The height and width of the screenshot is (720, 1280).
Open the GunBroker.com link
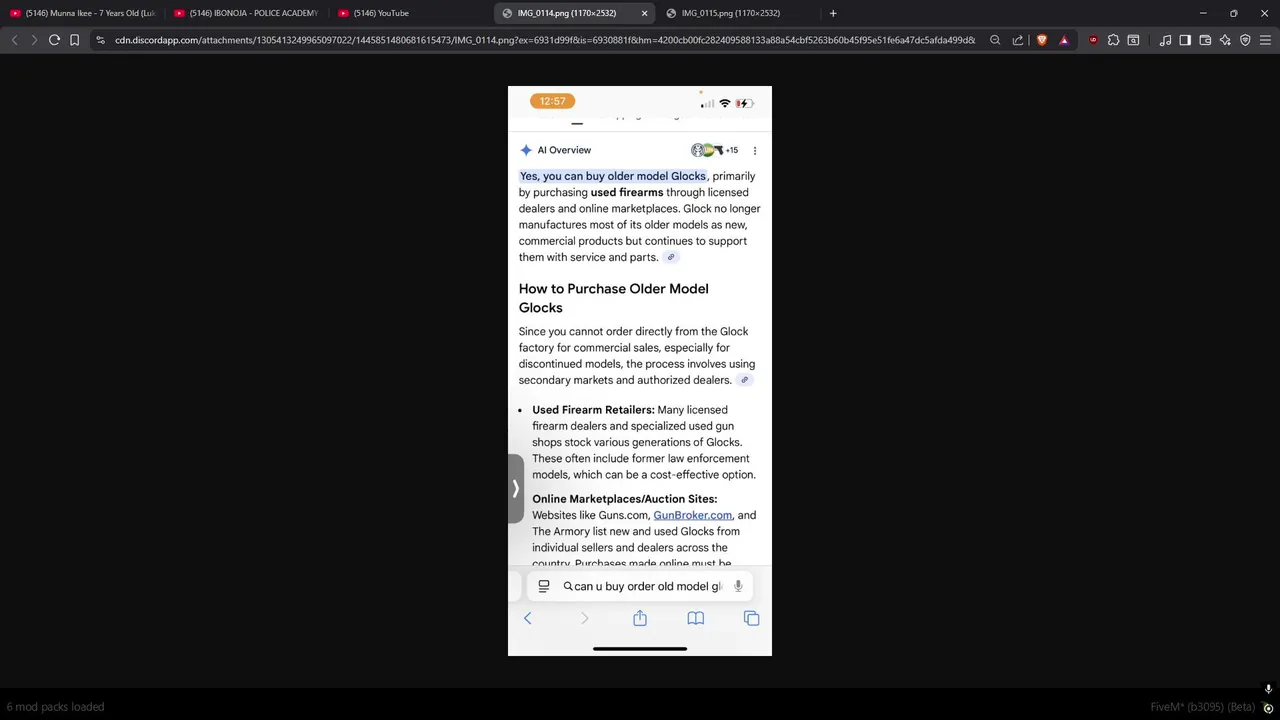click(x=692, y=515)
